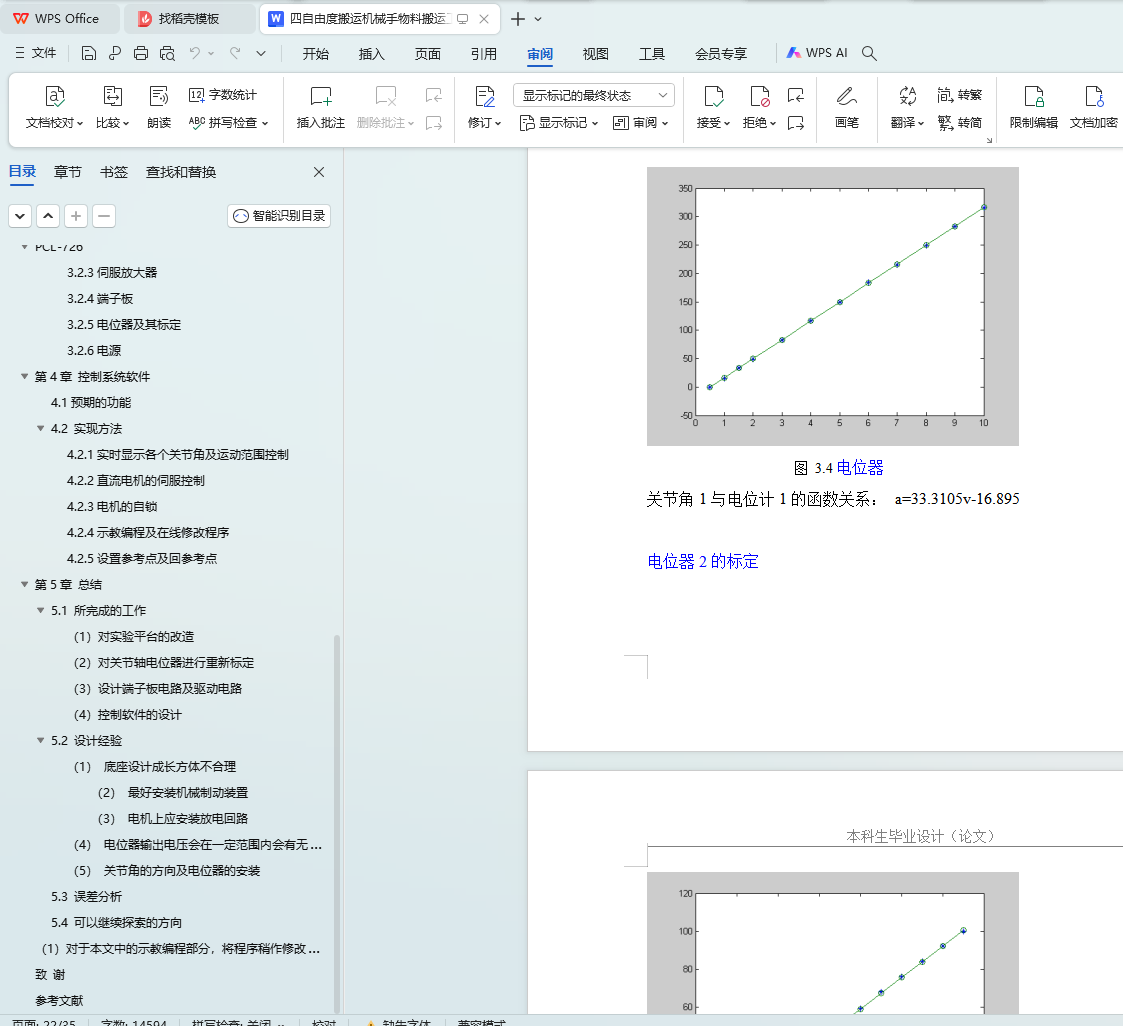
Task: Open the 会员专享 tab
Action: [x=720, y=54]
